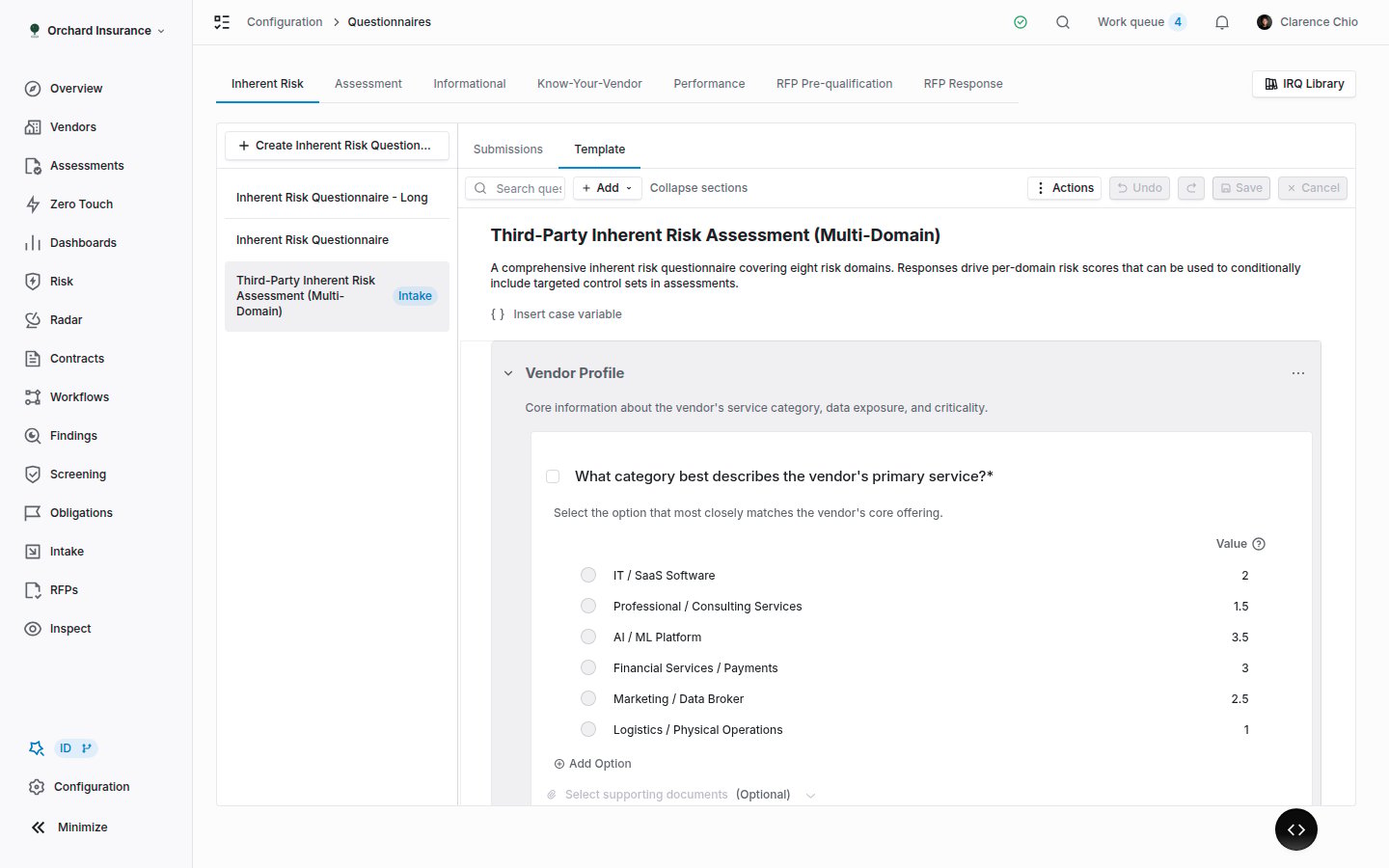
Task: Switch to the RFP Response tab
Action: [x=963, y=84]
